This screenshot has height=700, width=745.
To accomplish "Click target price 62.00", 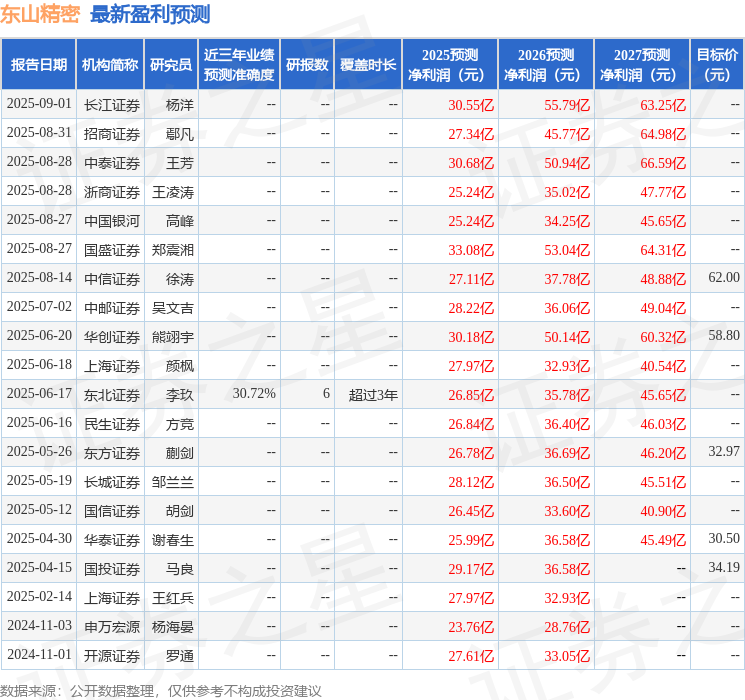I will pos(724,277).
